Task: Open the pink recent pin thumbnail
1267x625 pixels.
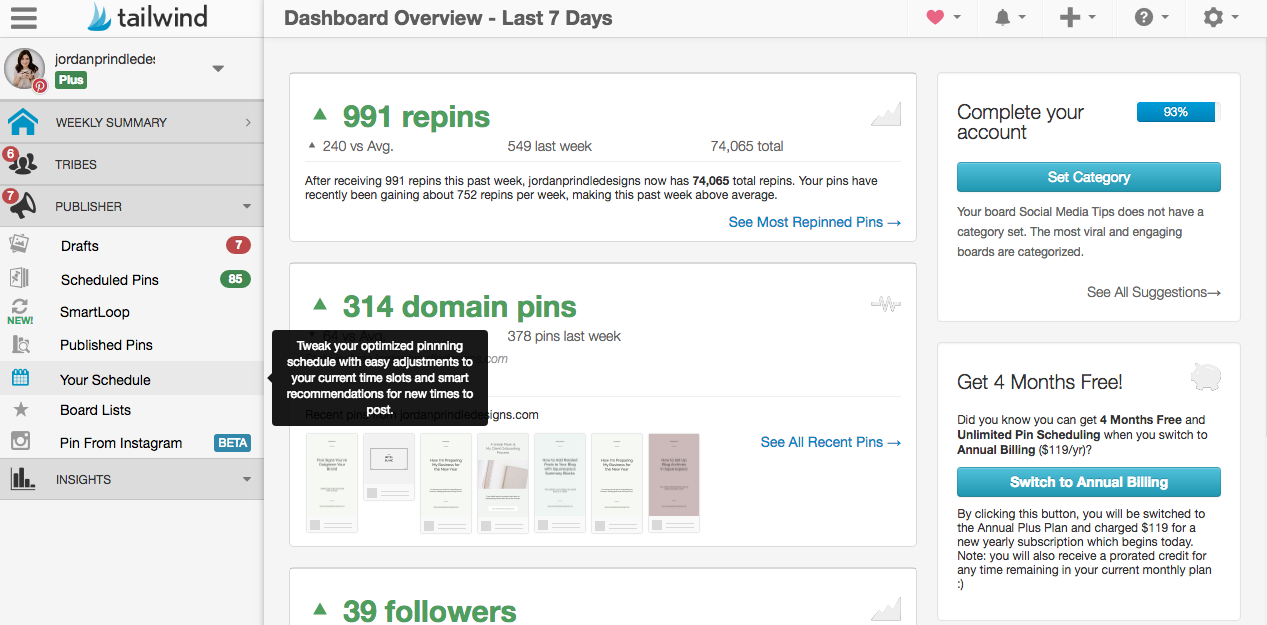Action: 674,482
